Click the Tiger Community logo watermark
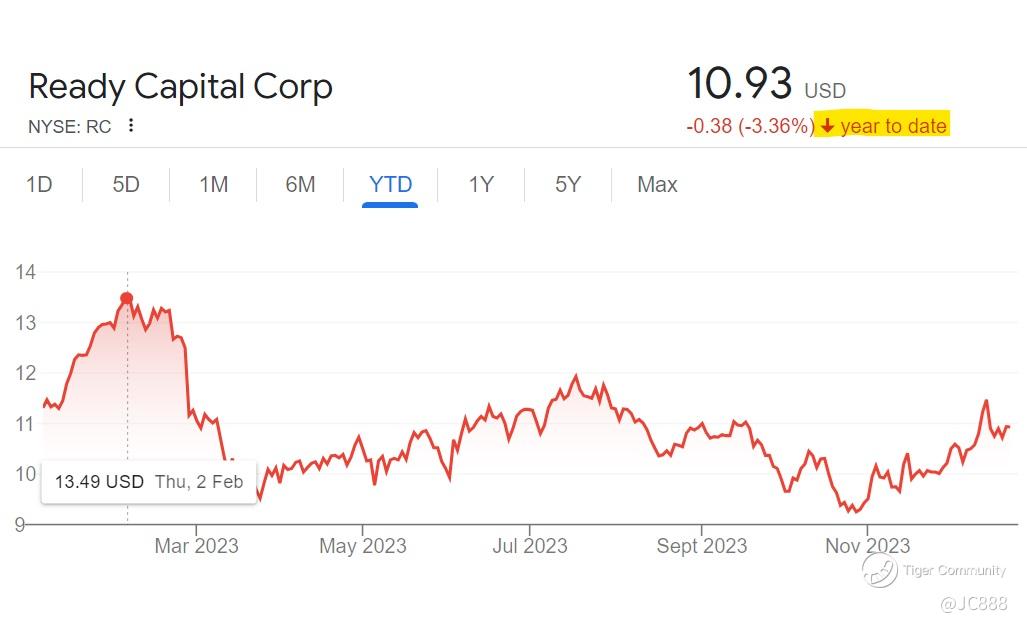The image size is (1027, 627). tap(880, 570)
